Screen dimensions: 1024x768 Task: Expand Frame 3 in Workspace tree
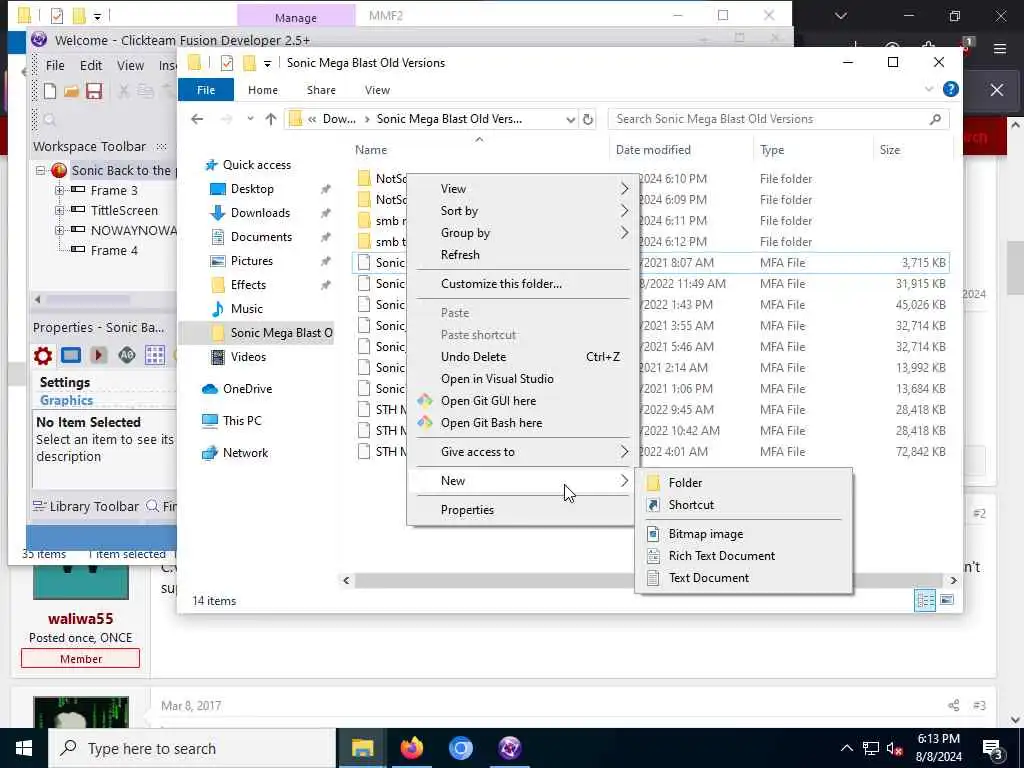[59, 191]
